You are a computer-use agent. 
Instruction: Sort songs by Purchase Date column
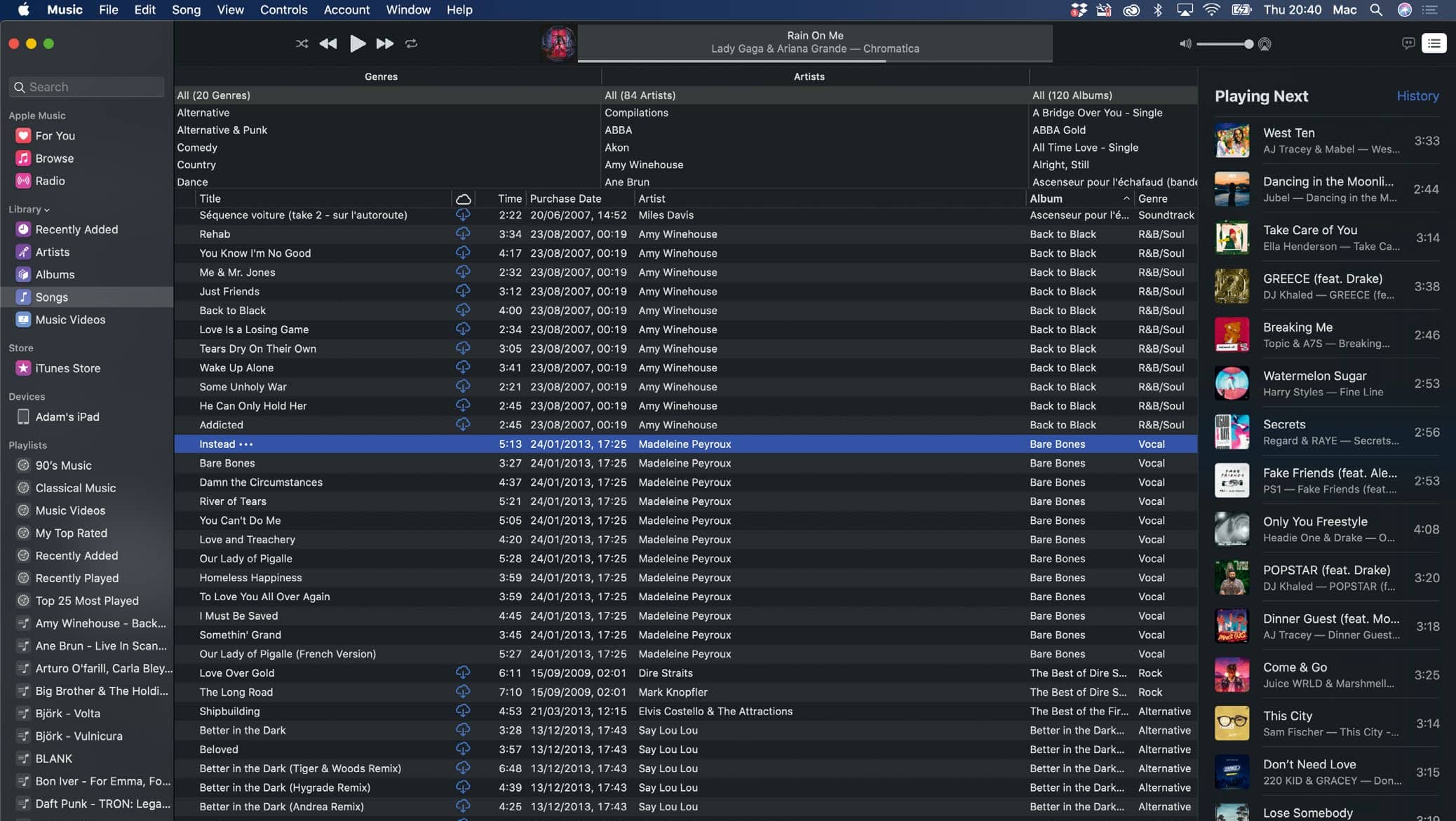pos(580,198)
